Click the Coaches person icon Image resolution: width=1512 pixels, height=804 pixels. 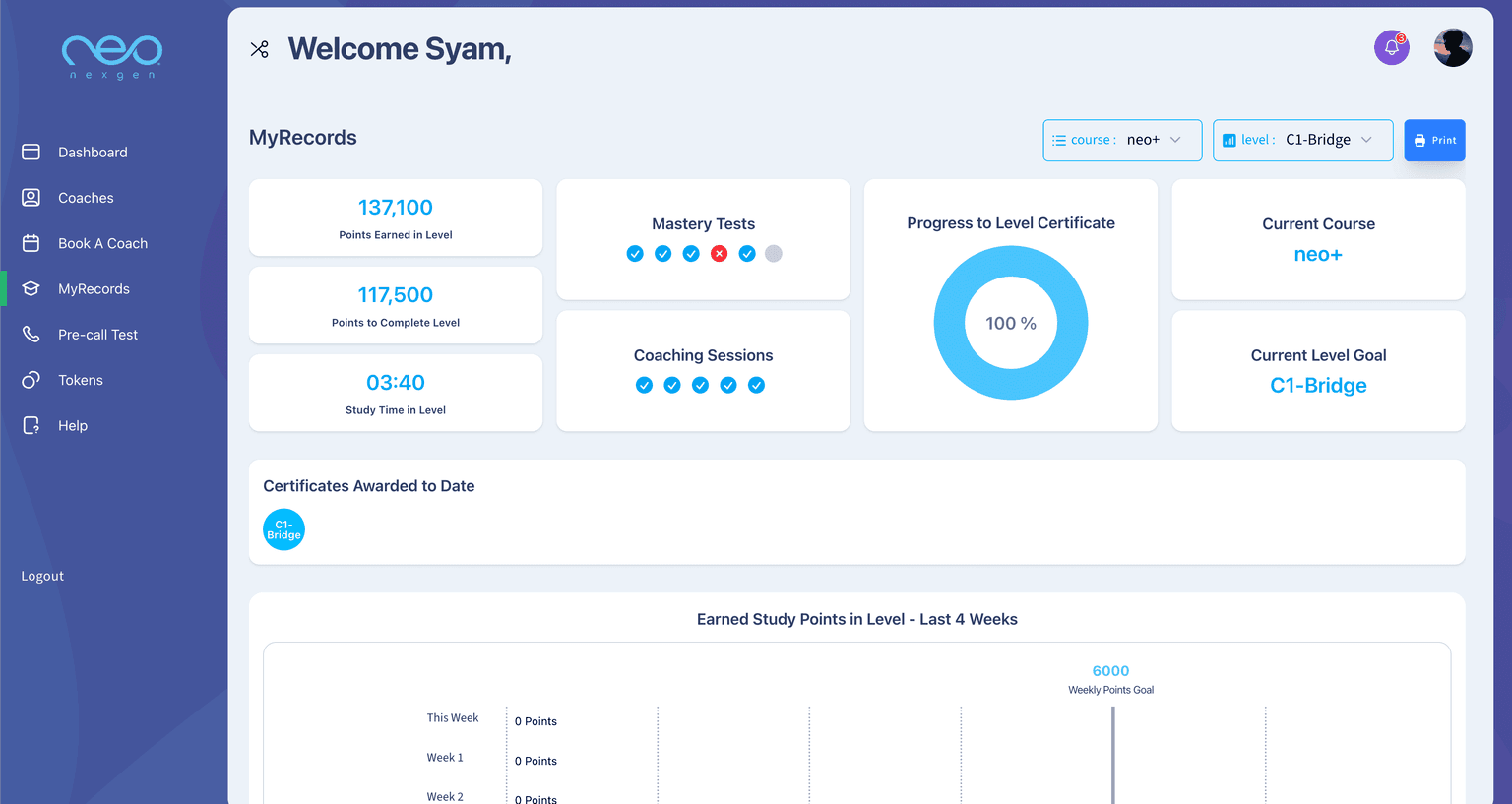coord(31,198)
